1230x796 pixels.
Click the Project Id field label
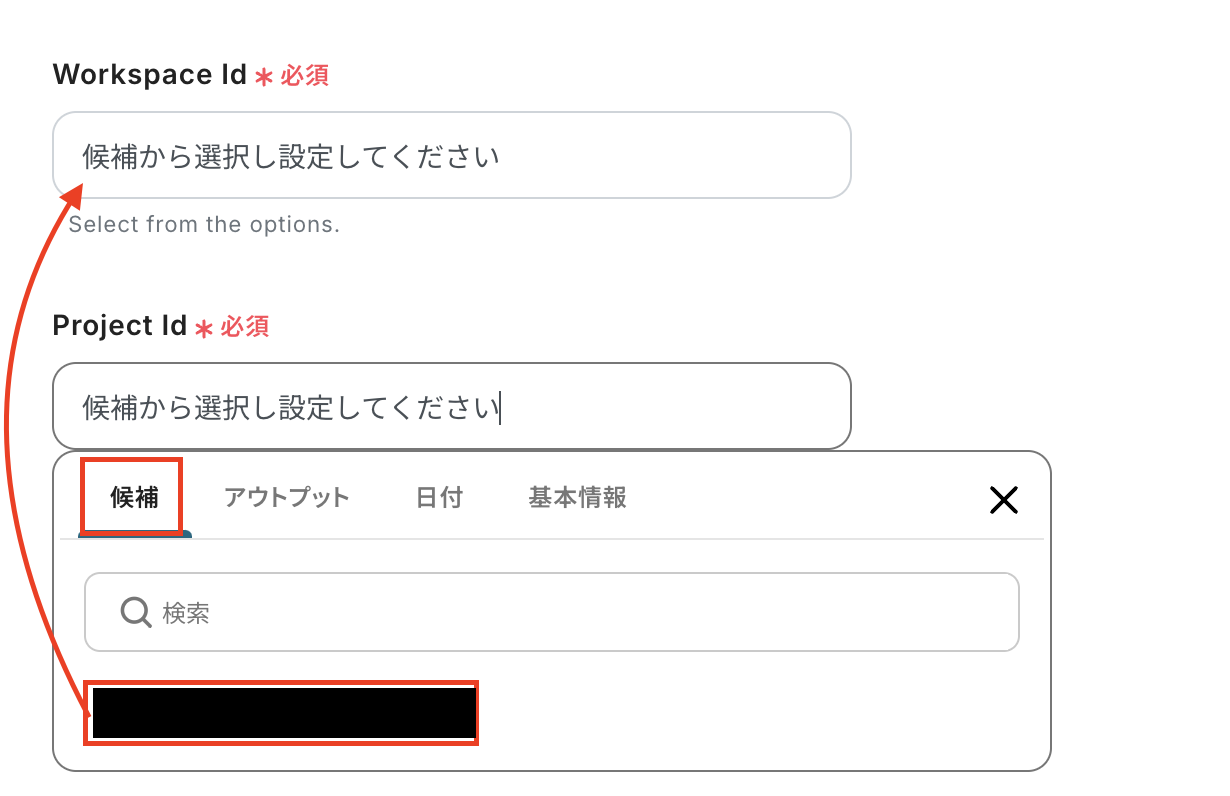tap(120, 326)
